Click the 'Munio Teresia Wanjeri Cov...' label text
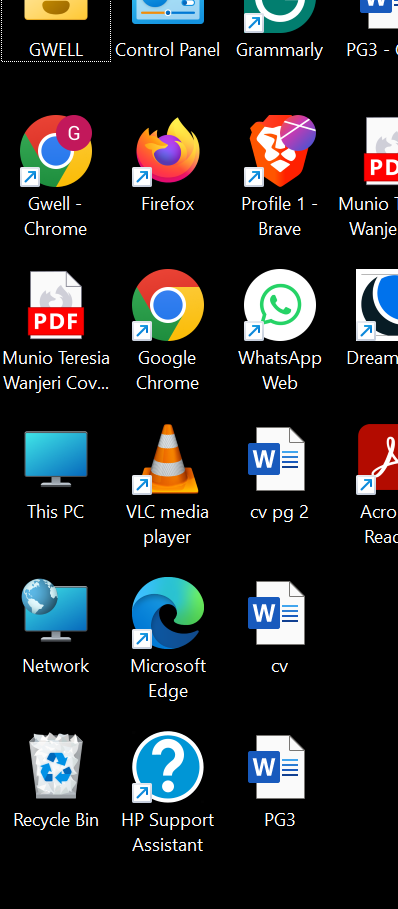The height and width of the screenshot is (909, 398). (x=56, y=370)
